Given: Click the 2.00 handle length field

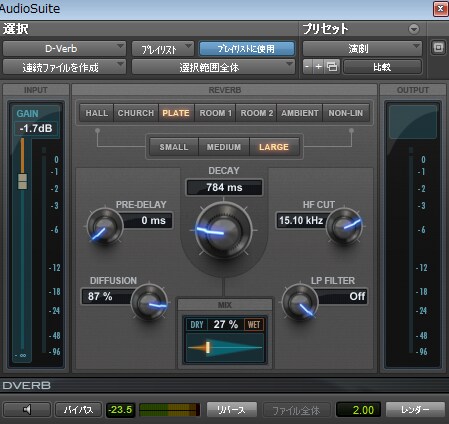Looking at the screenshot, I should [359, 410].
